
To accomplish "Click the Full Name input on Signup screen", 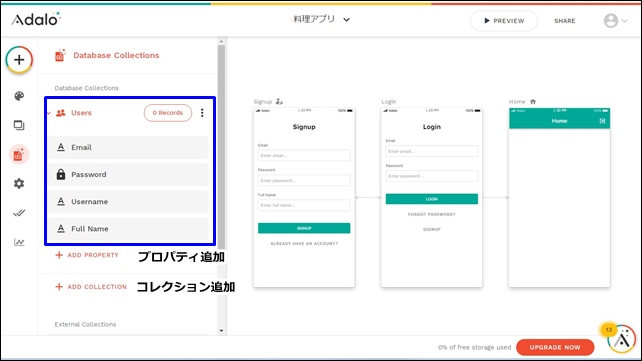I will (304, 205).
